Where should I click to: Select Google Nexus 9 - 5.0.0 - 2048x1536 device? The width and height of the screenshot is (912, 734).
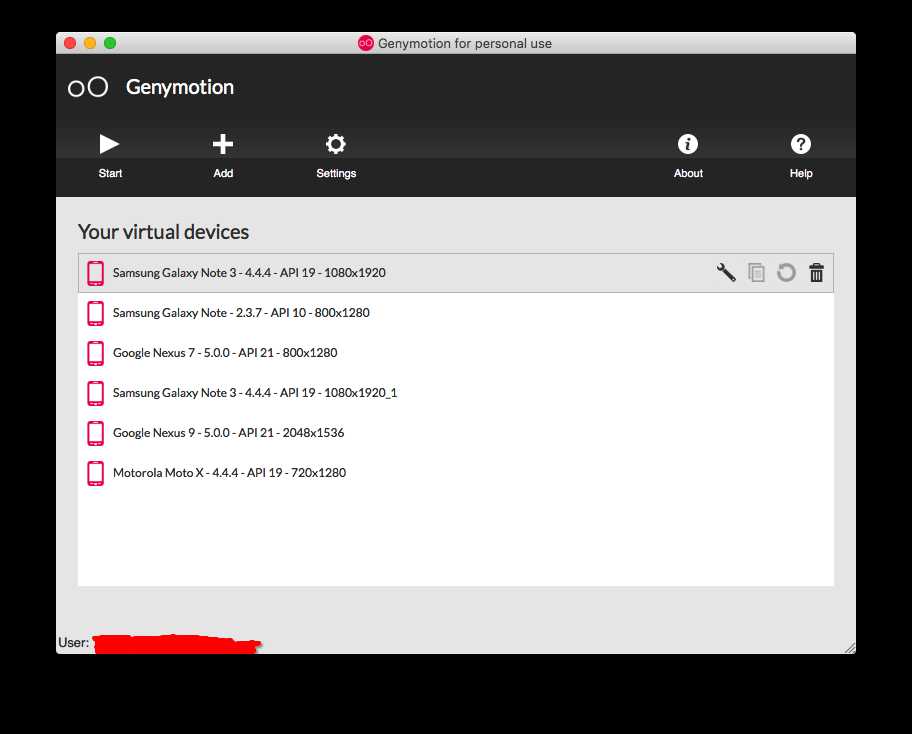[455, 433]
